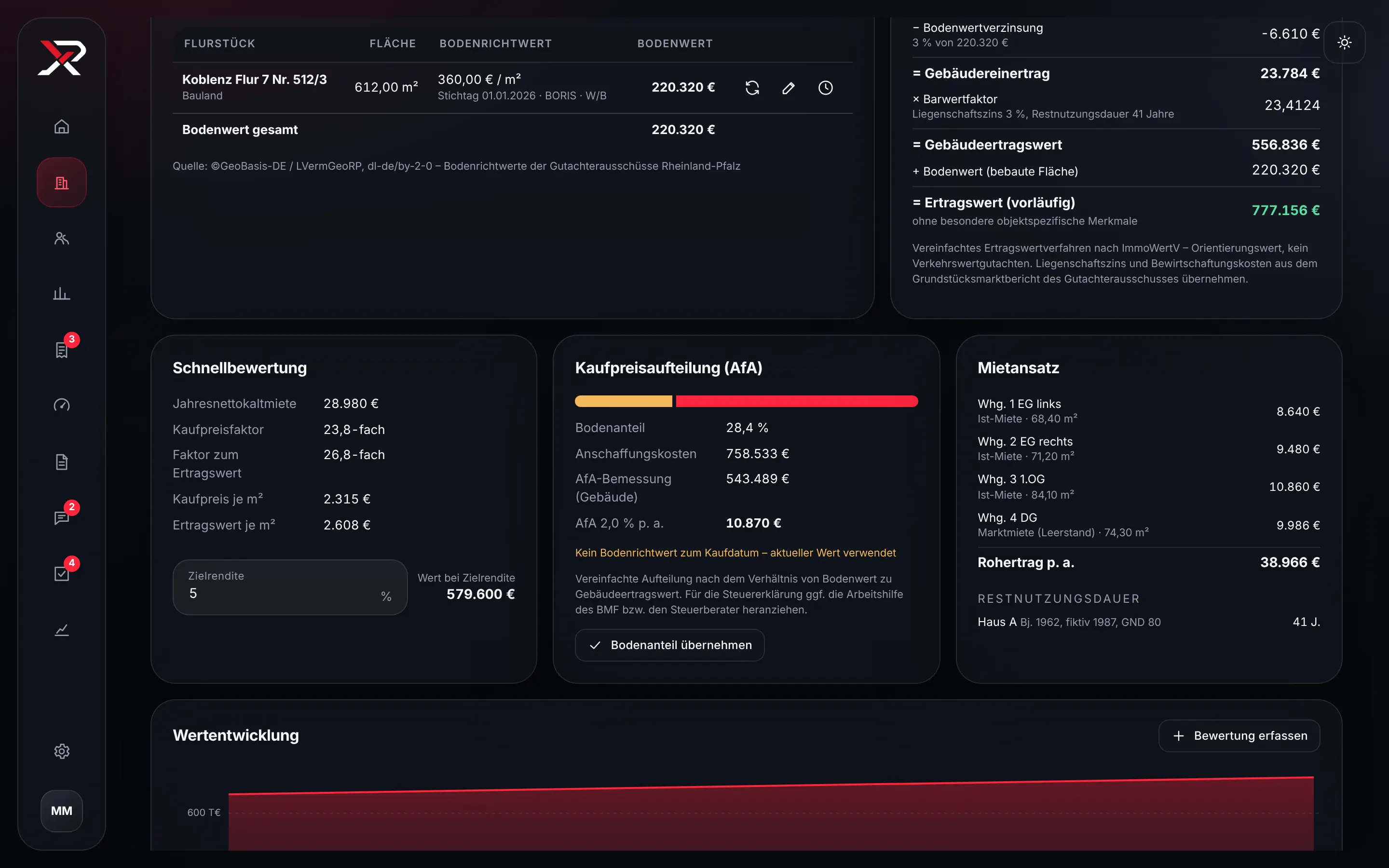Viewport: 1389px width, 868px height.
Task: Click the AfA 2,0 % 10.870 € value
Action: tap(753, 523)
